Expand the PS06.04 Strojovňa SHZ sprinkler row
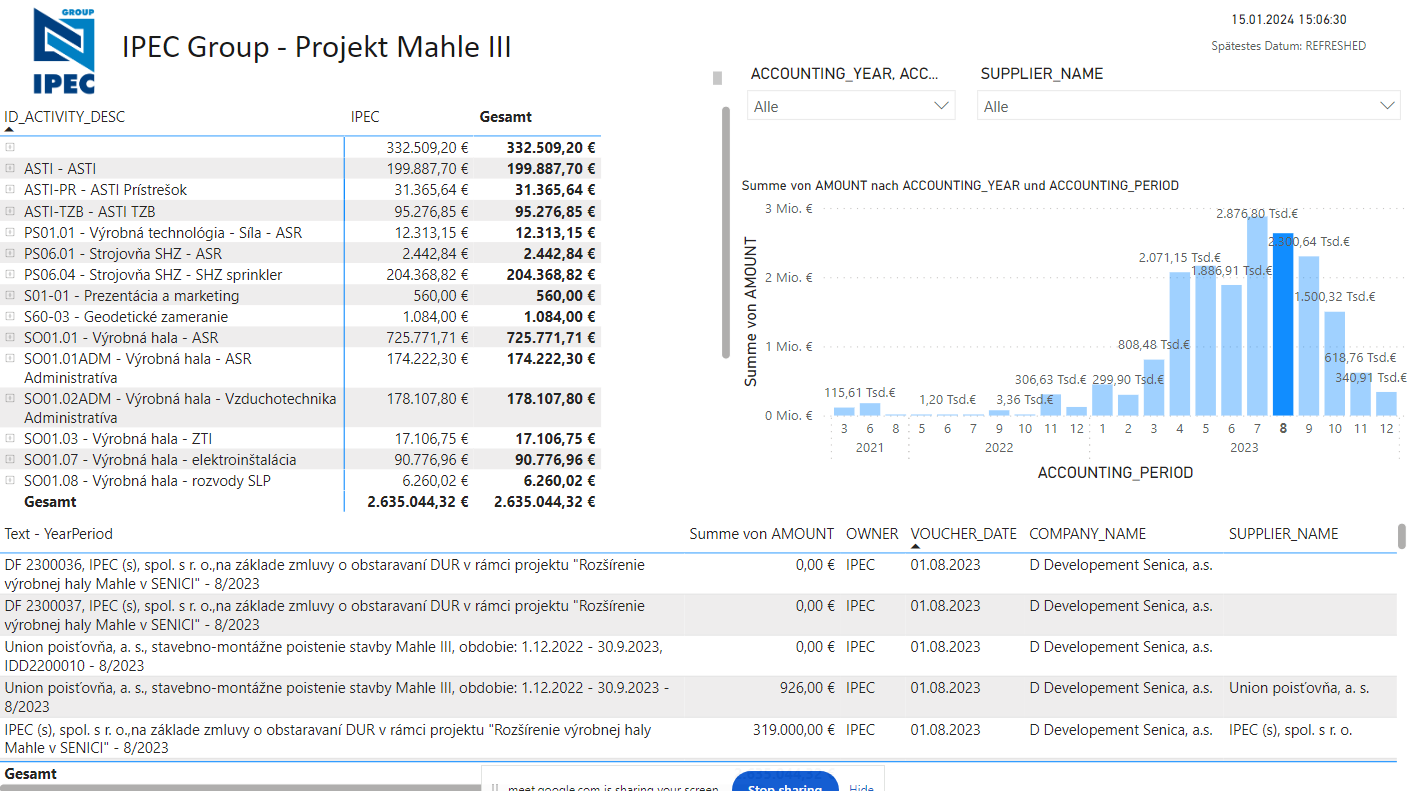The image size is (1415, 791). [10, 275]
